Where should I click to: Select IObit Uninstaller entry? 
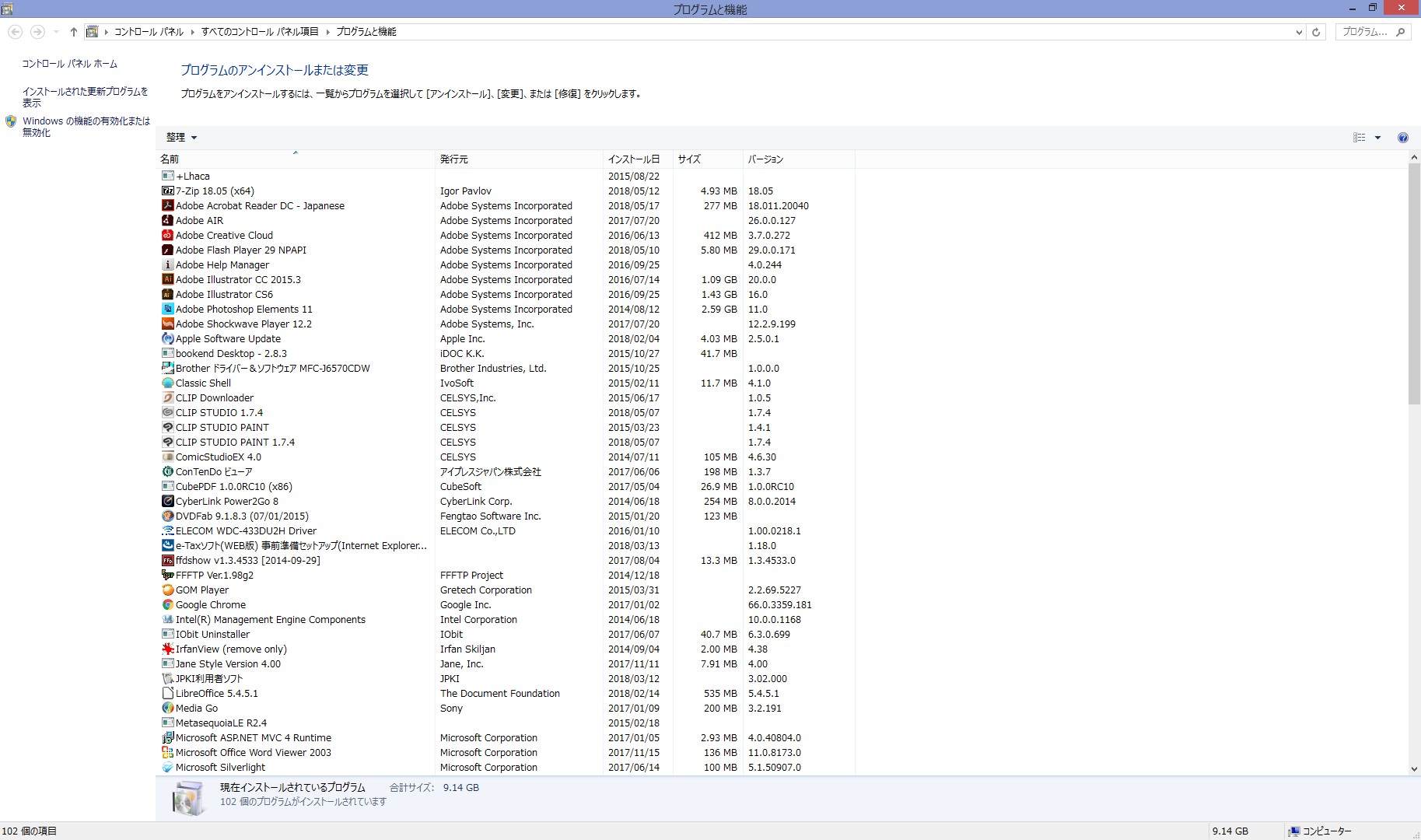pos(507,634)
